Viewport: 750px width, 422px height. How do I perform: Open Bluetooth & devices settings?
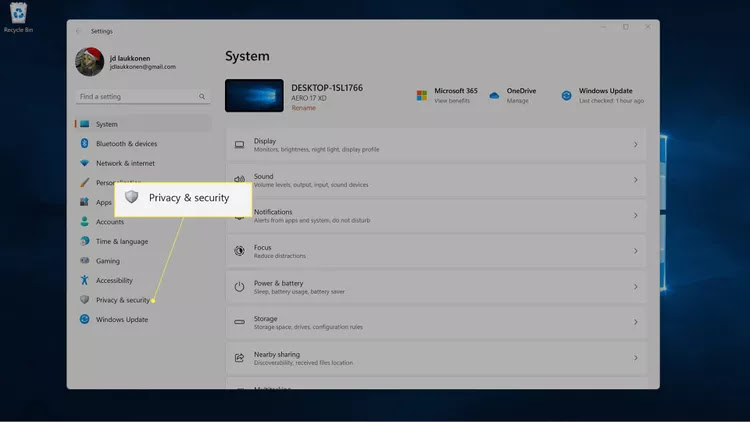click(126, 144)
